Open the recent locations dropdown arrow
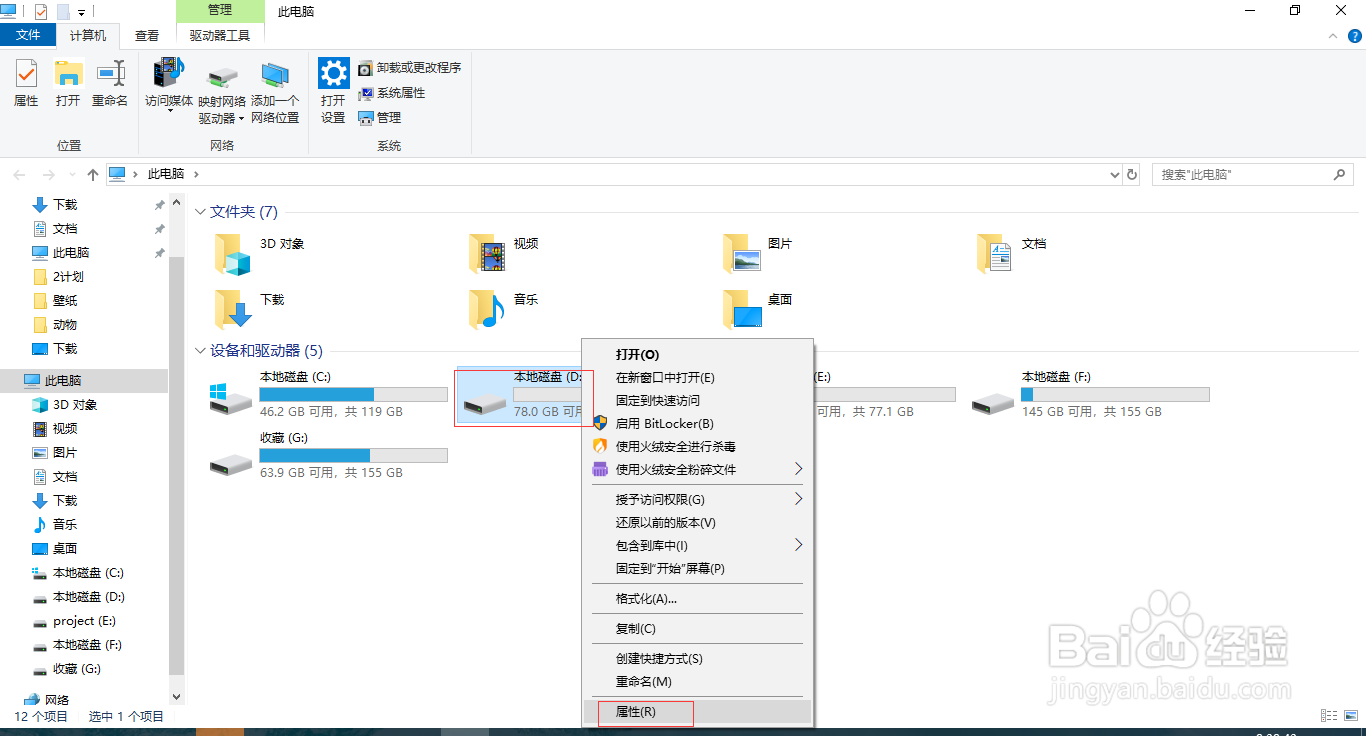This screenshot has width=1366, height=736. (71, 174)
